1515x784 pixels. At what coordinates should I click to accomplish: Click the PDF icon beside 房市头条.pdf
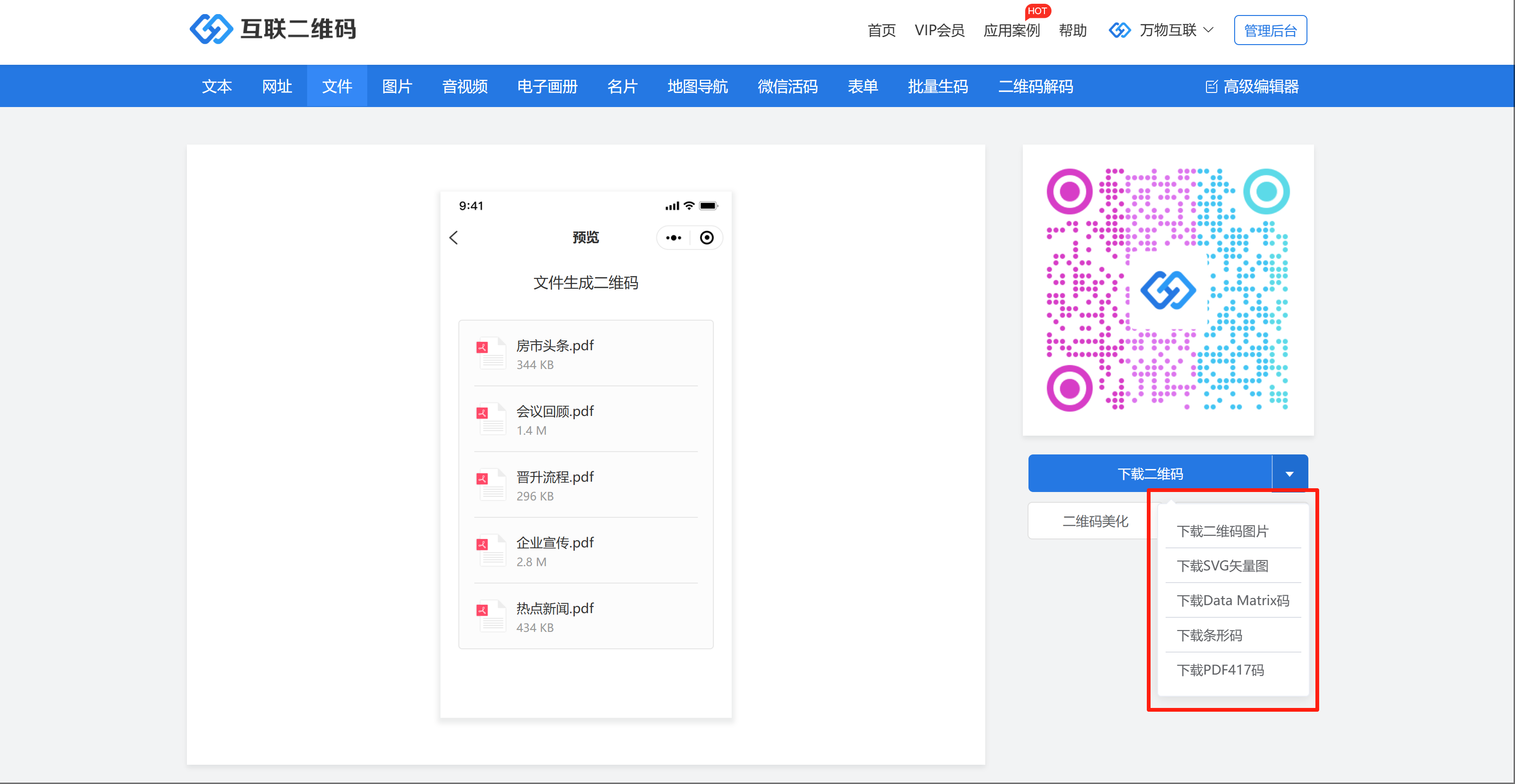pos(490,353)
